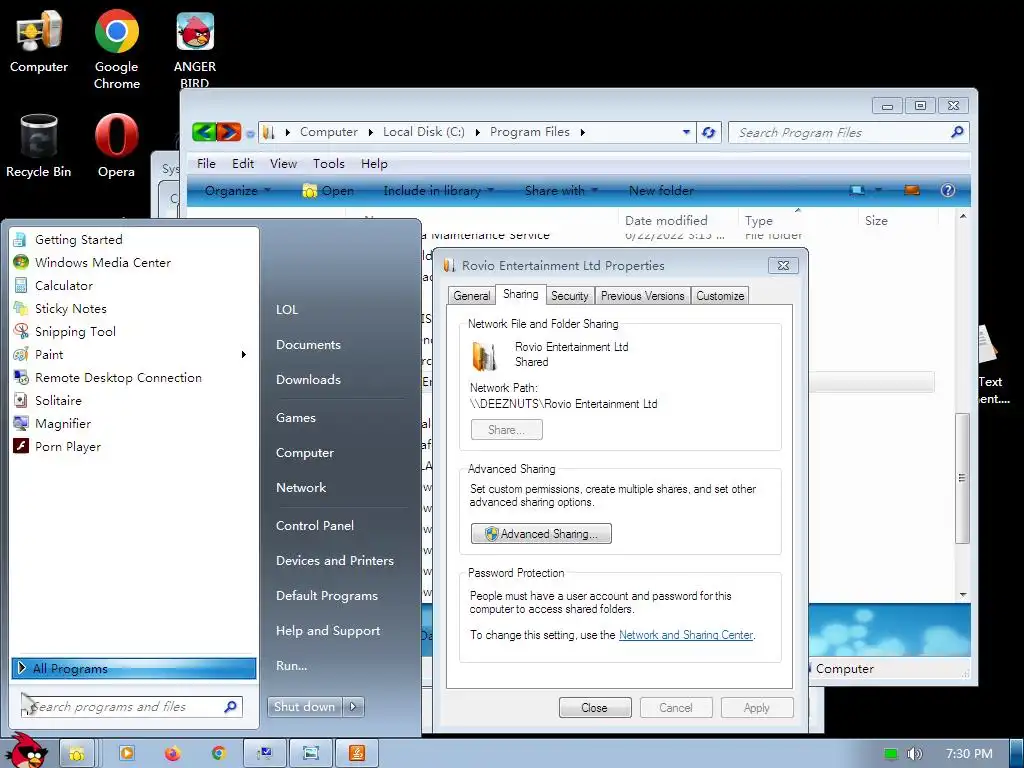Screen dimensions: 1024x768
Task: Click New folder in Explorer toolbar
Action: coord(661,191)
